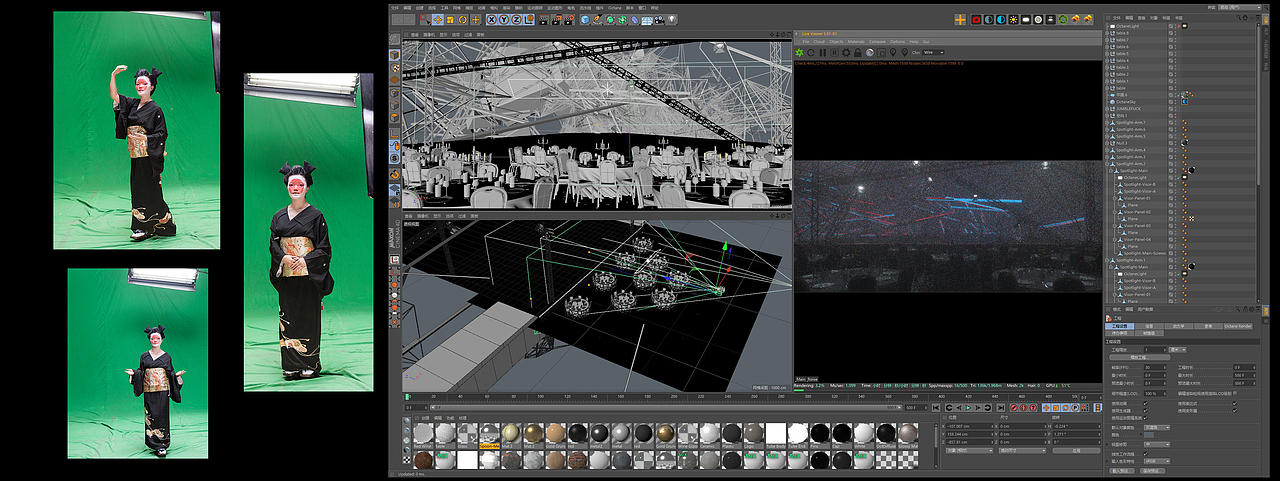Image resolution: width=1280 pixels, height=481 pixels.
Task: Toggle 使用变形器 checkbox
Action: 1235,411
